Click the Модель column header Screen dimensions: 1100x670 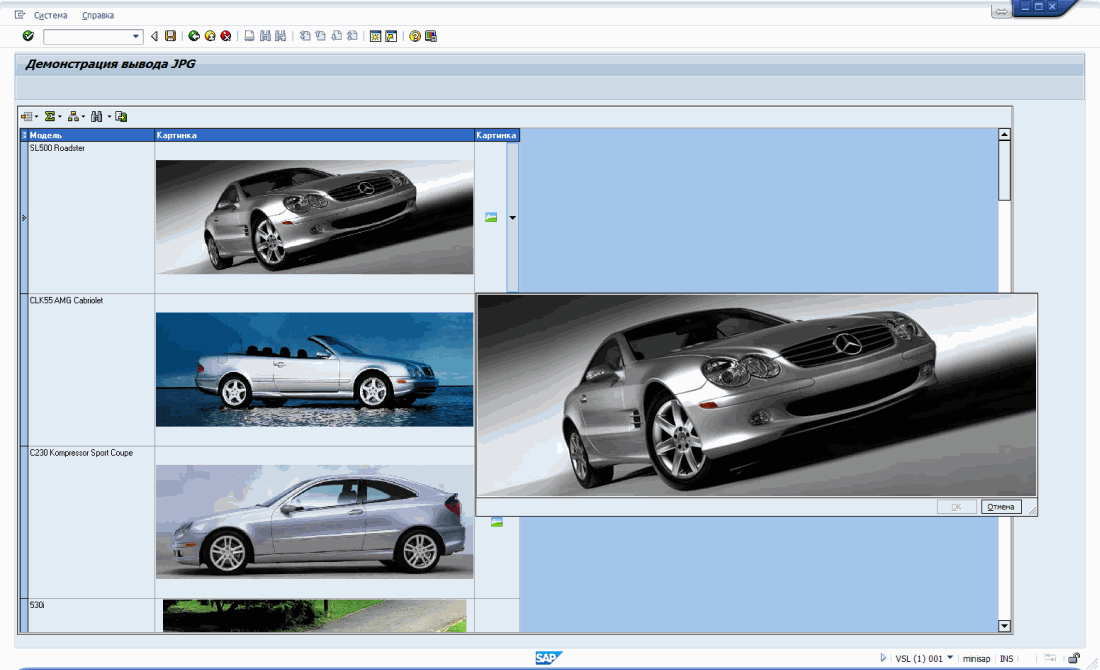90,135
